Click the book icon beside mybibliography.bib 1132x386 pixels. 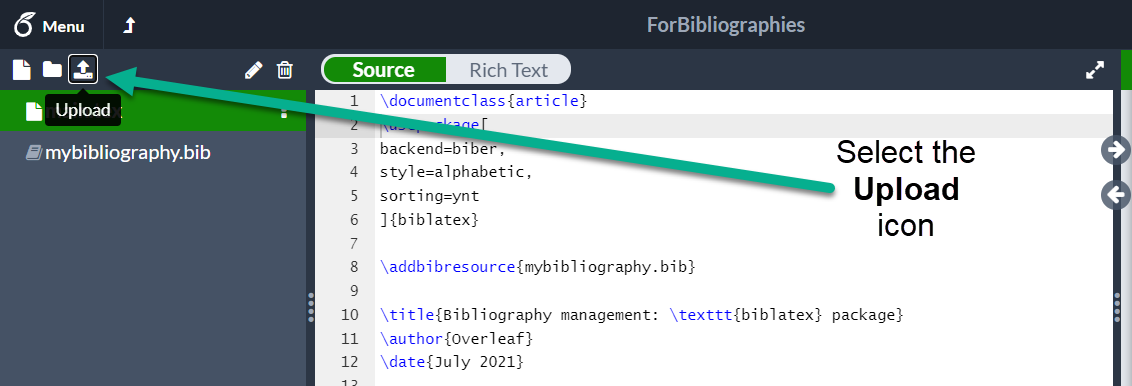(33, 153)
